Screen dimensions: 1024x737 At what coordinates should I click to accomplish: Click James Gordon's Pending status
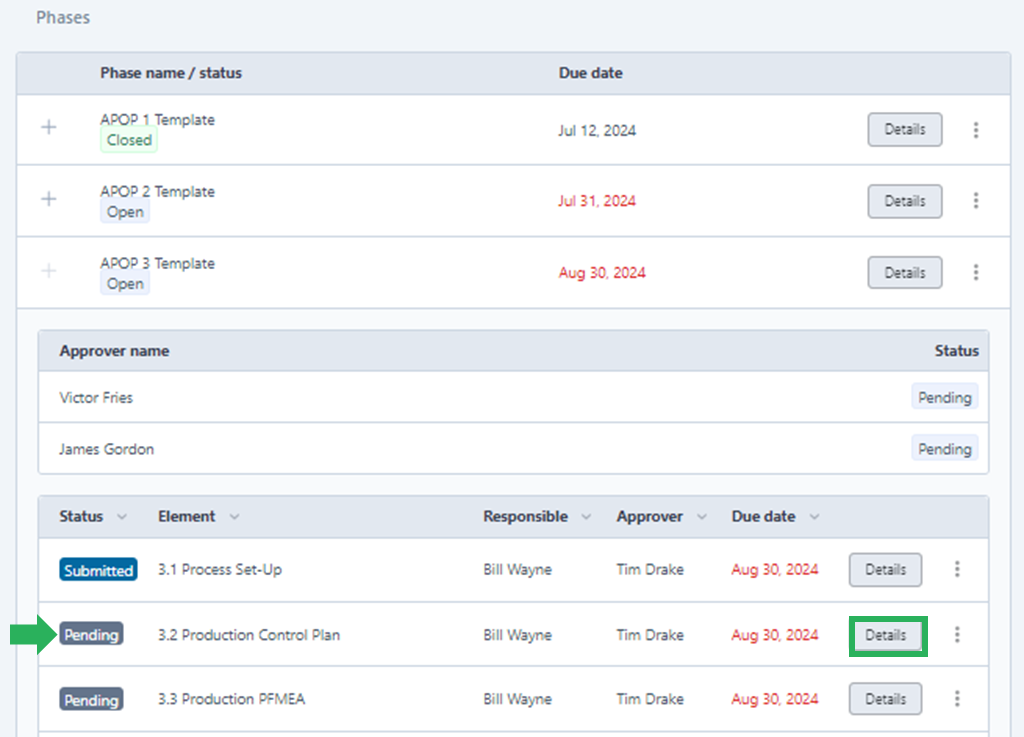click(944, 449)
